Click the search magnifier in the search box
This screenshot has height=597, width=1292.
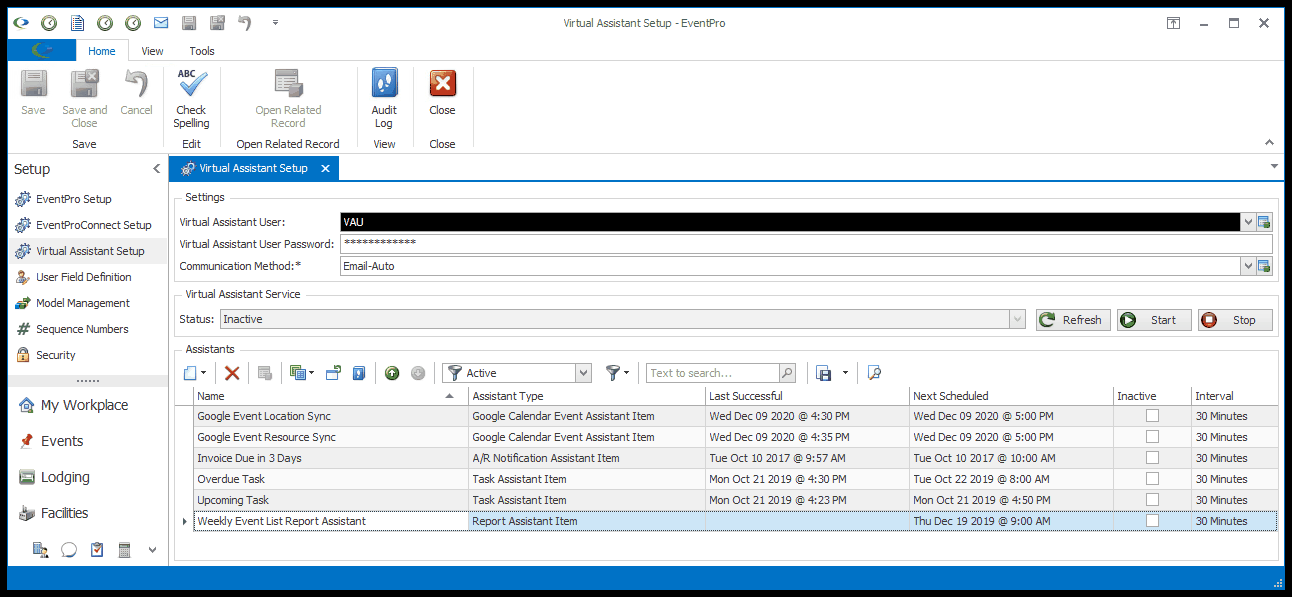[787, 373]
